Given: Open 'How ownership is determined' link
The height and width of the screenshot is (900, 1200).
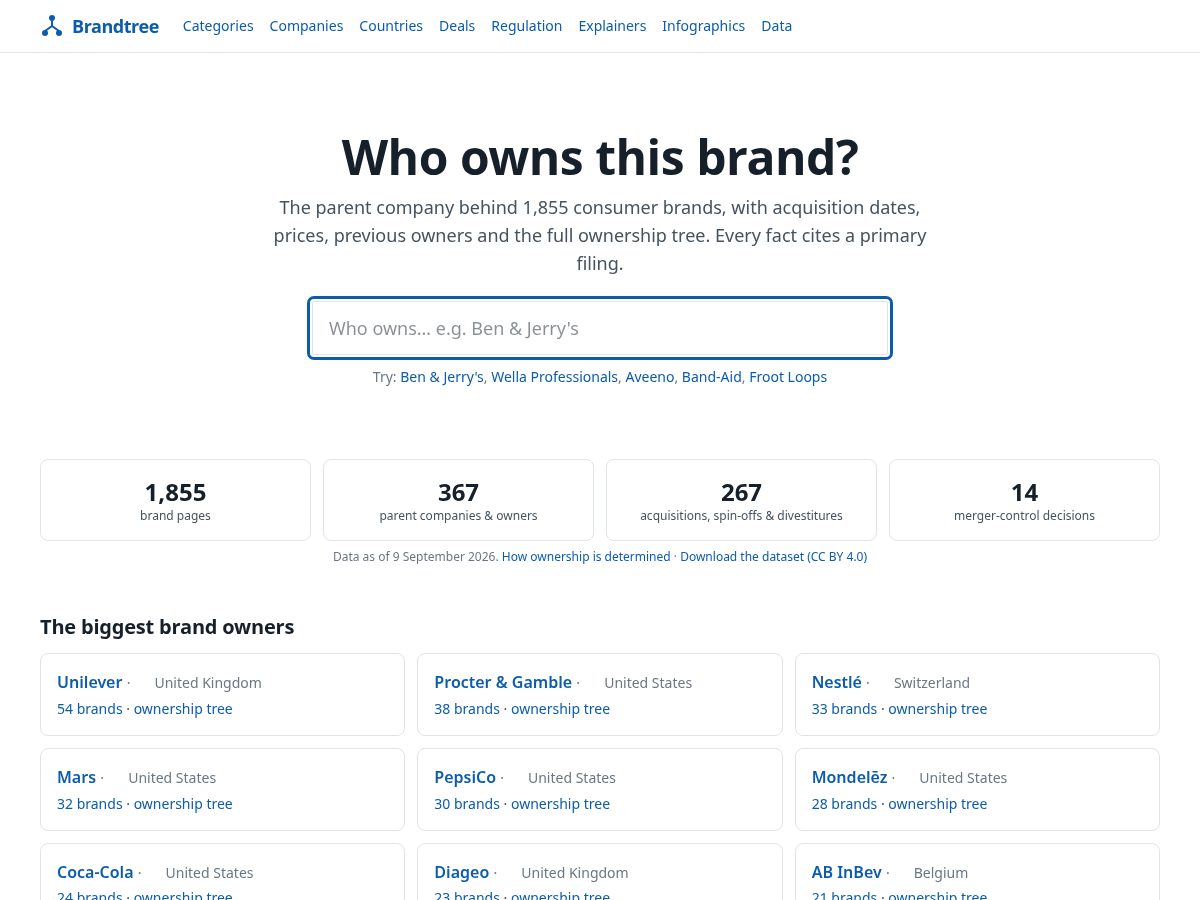Looking at the screenshot, I should pyautogui.click(x=586, y=557).
